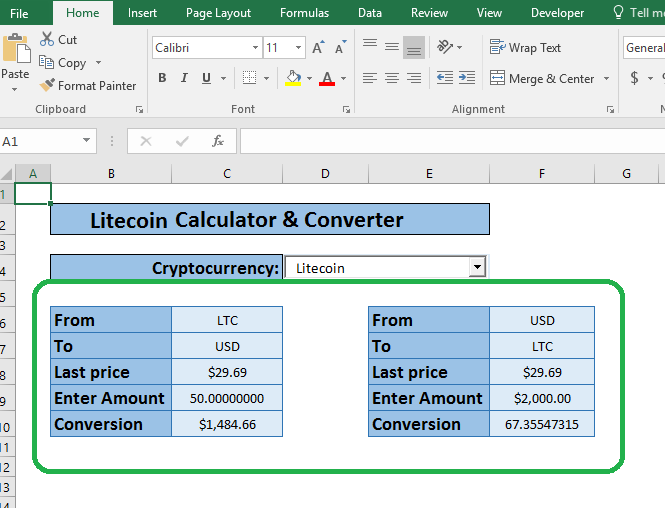Cancel formula entry with X icon
665x508 pixels.
146,141
